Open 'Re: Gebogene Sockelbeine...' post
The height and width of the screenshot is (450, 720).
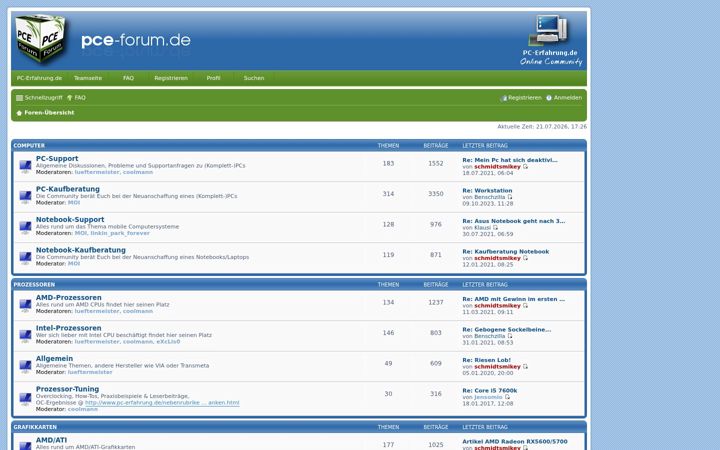[x=506, y=330]
